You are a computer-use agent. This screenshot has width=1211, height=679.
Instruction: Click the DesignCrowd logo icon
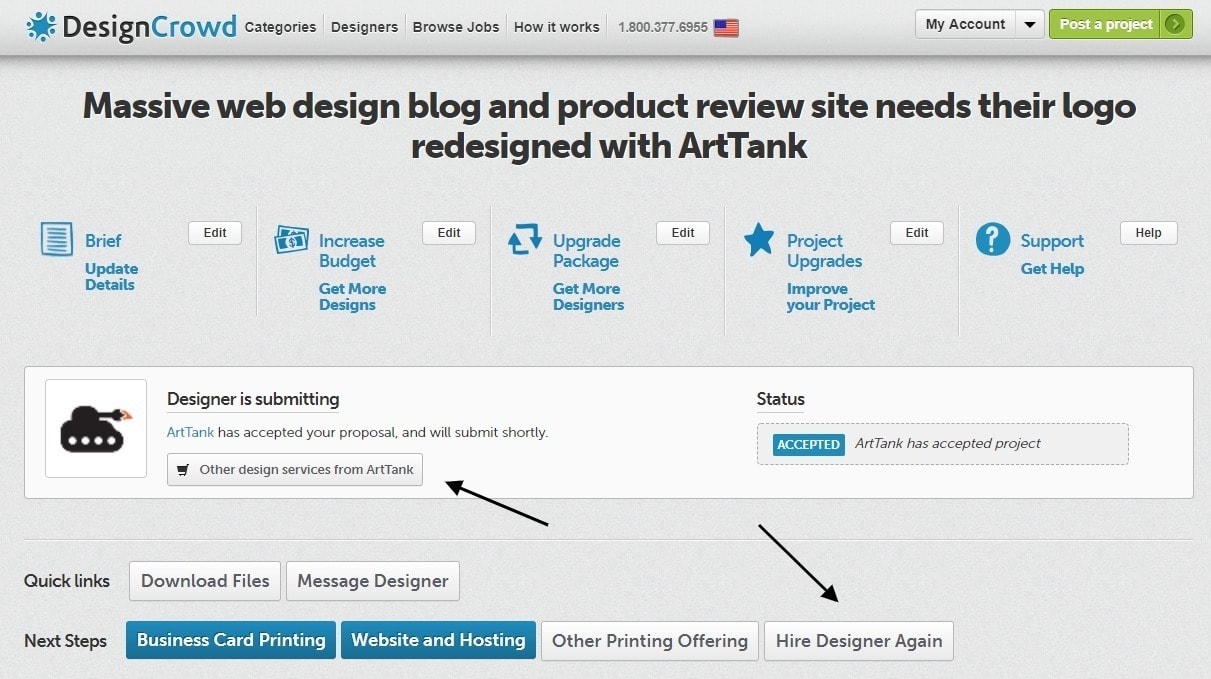tap(41, 27)
